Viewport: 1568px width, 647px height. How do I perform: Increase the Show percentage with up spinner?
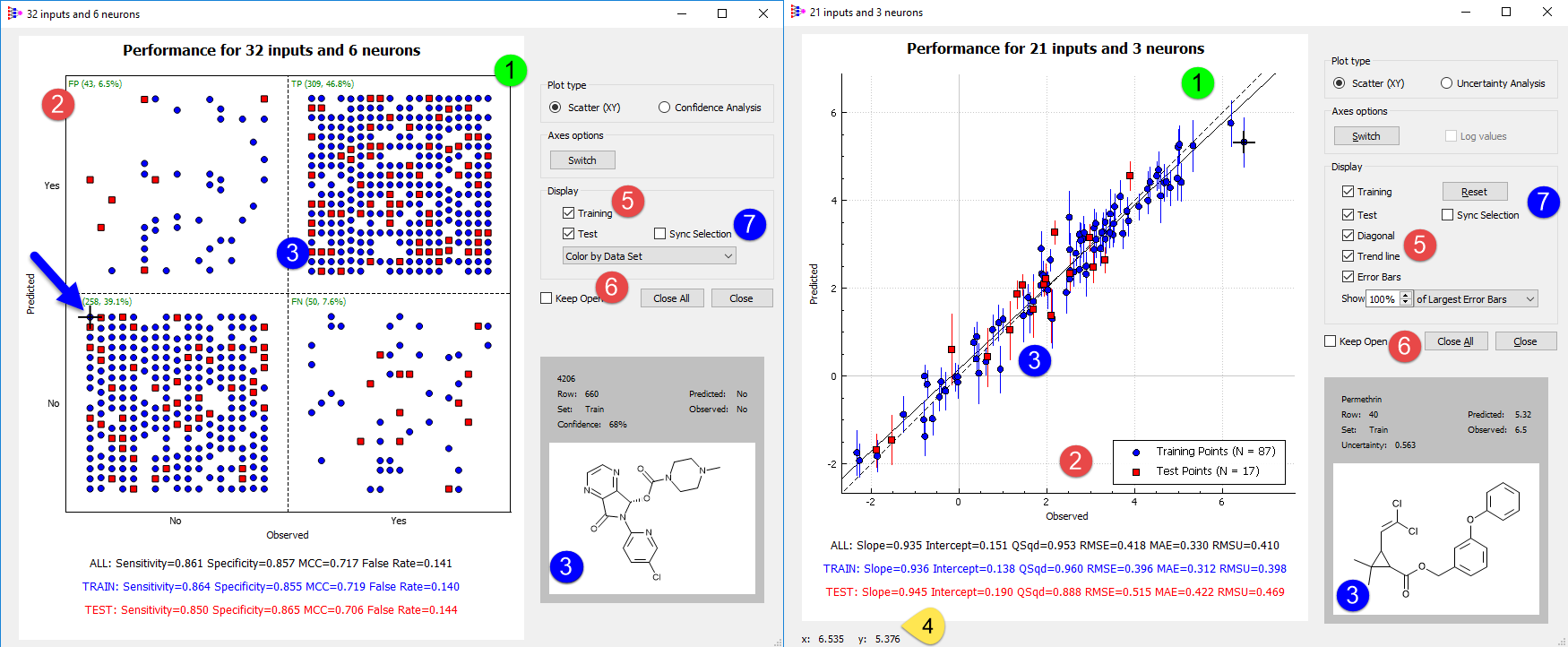coord(1406,296)
